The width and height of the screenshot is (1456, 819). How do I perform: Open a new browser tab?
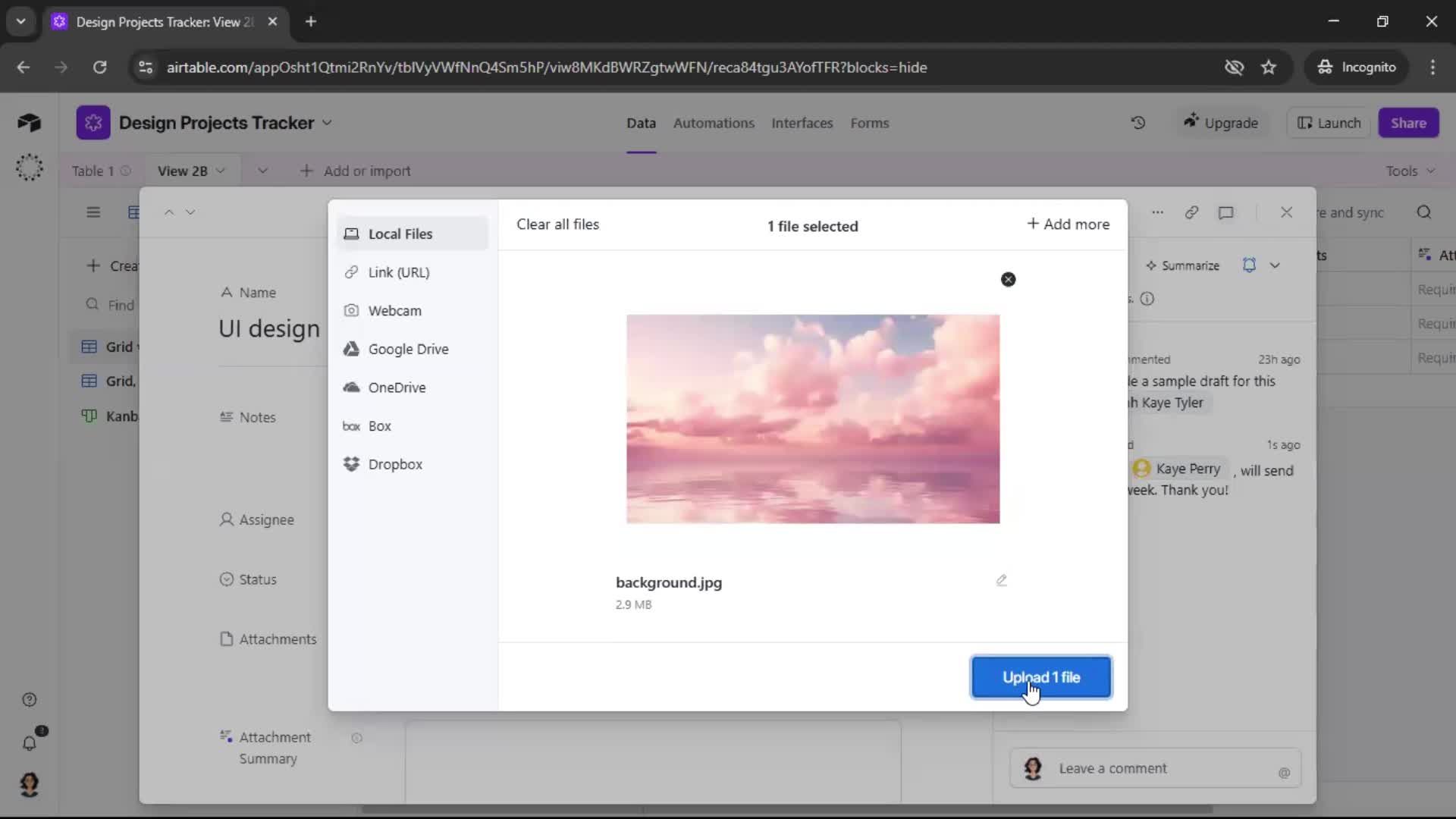[x=310, y=21]
